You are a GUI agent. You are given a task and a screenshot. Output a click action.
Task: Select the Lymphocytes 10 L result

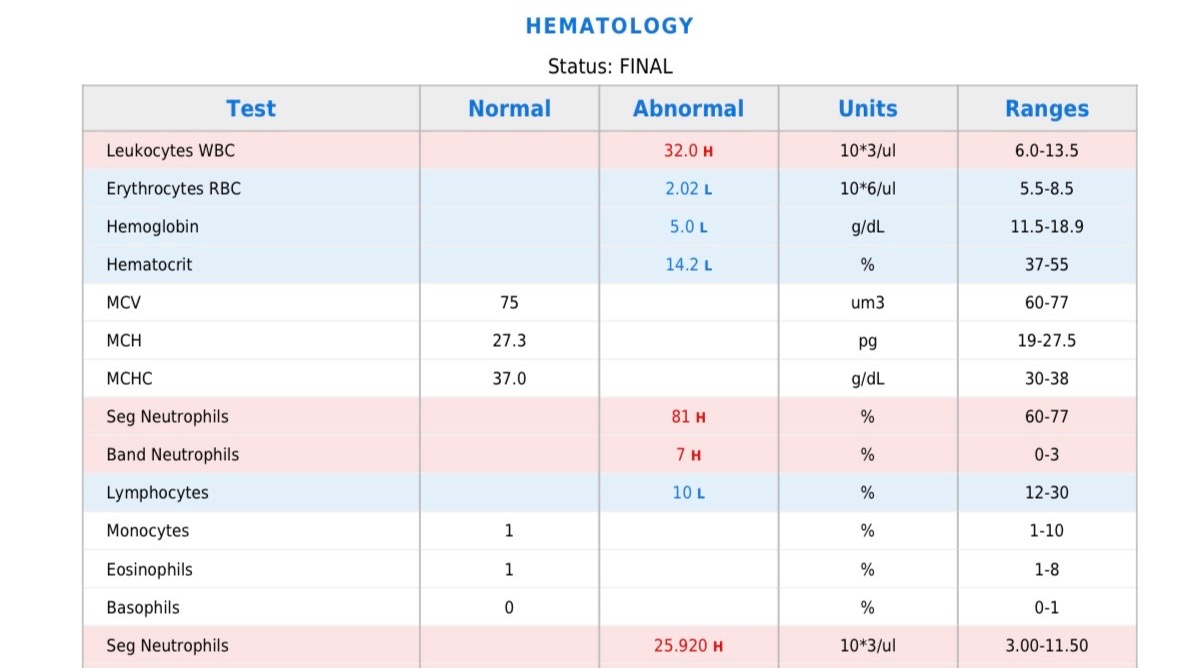coord(688,493)
